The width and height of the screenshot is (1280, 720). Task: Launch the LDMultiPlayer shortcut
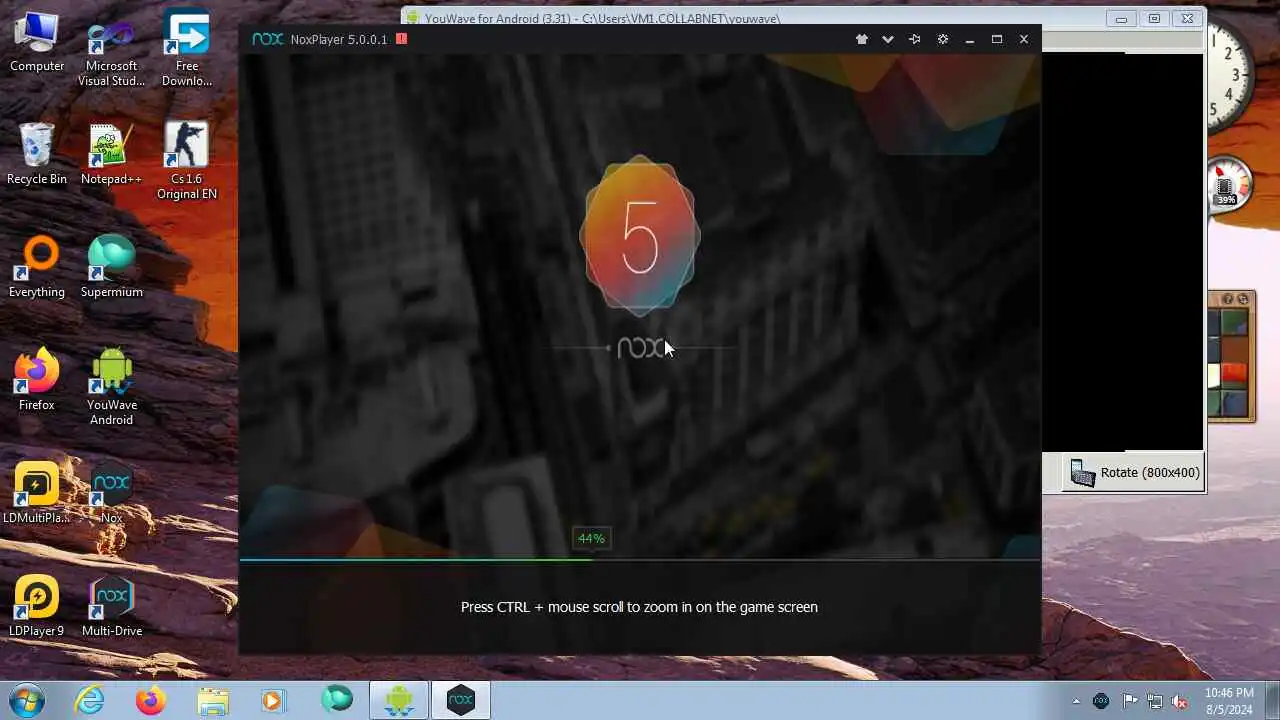37,493
